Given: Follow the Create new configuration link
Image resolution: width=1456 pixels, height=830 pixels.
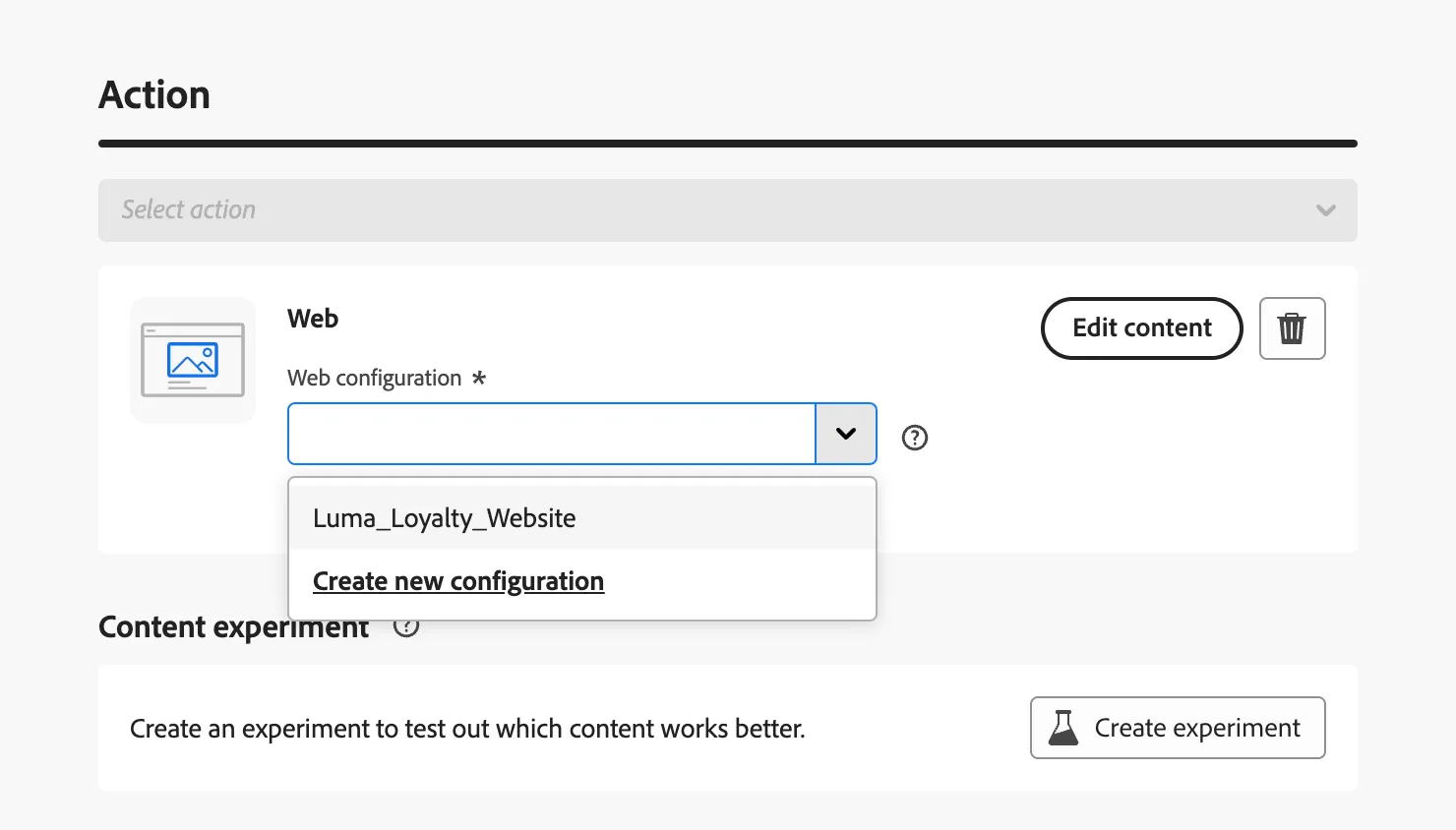Looking at the screenshot, I should 458,581.
